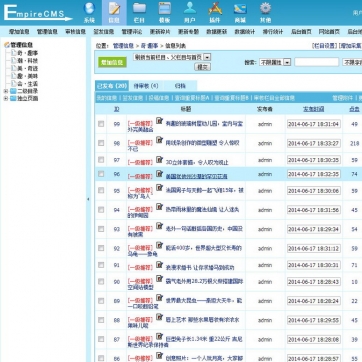
Task: Click edit icon in row ID 97
Action: pos(160,159)
